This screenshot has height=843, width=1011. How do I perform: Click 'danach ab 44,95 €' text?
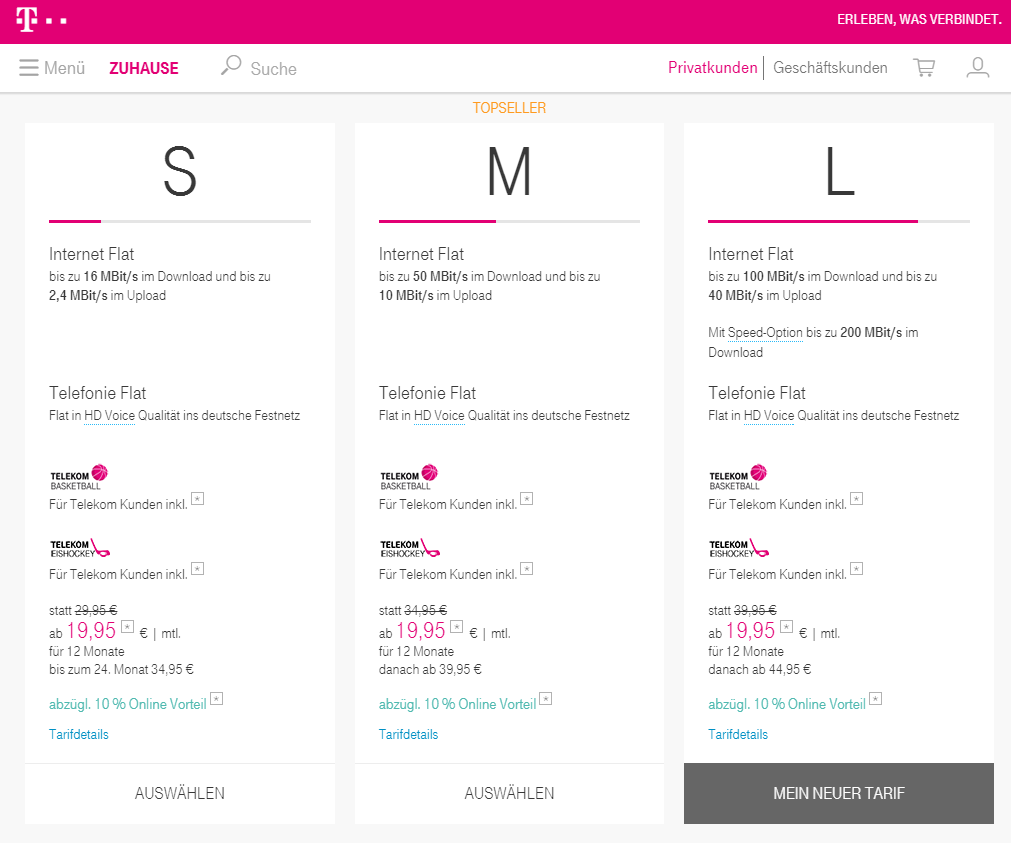point(760,669)
